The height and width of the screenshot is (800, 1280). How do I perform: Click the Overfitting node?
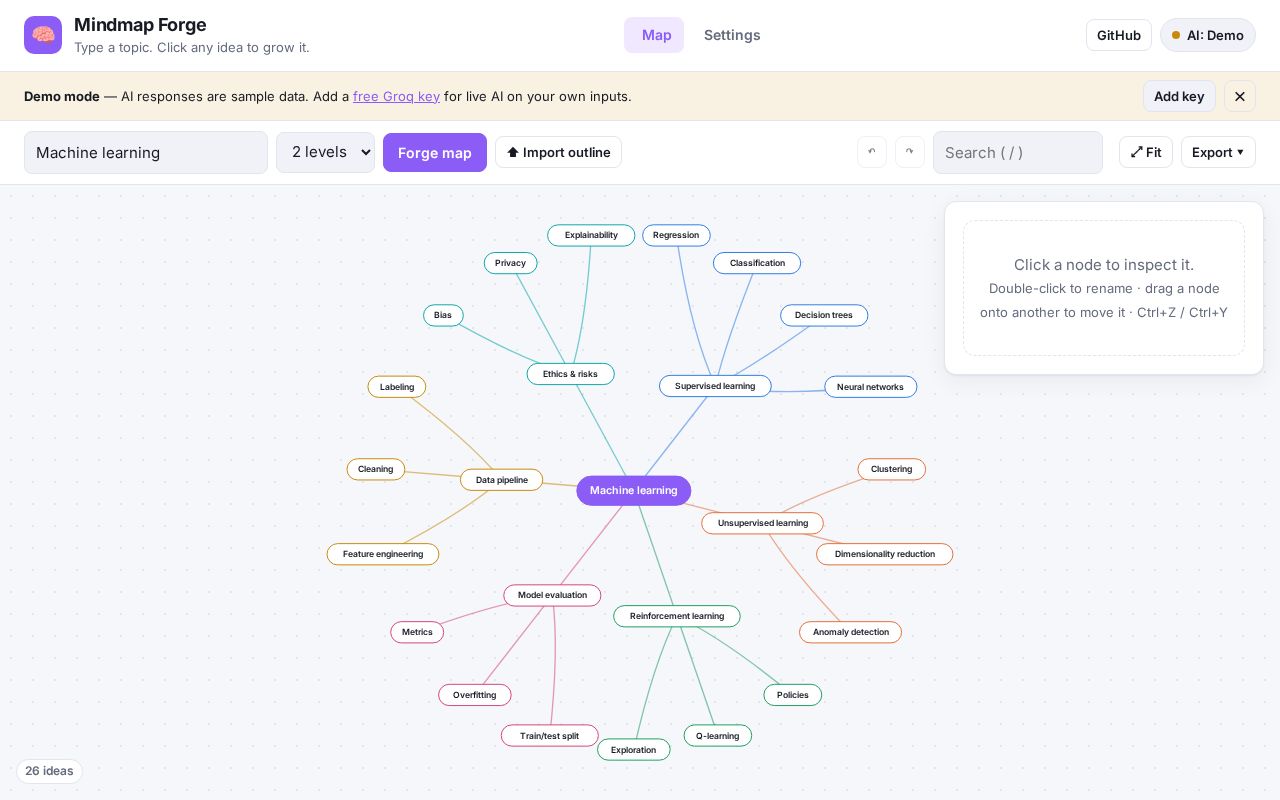(x=474, y=695)
